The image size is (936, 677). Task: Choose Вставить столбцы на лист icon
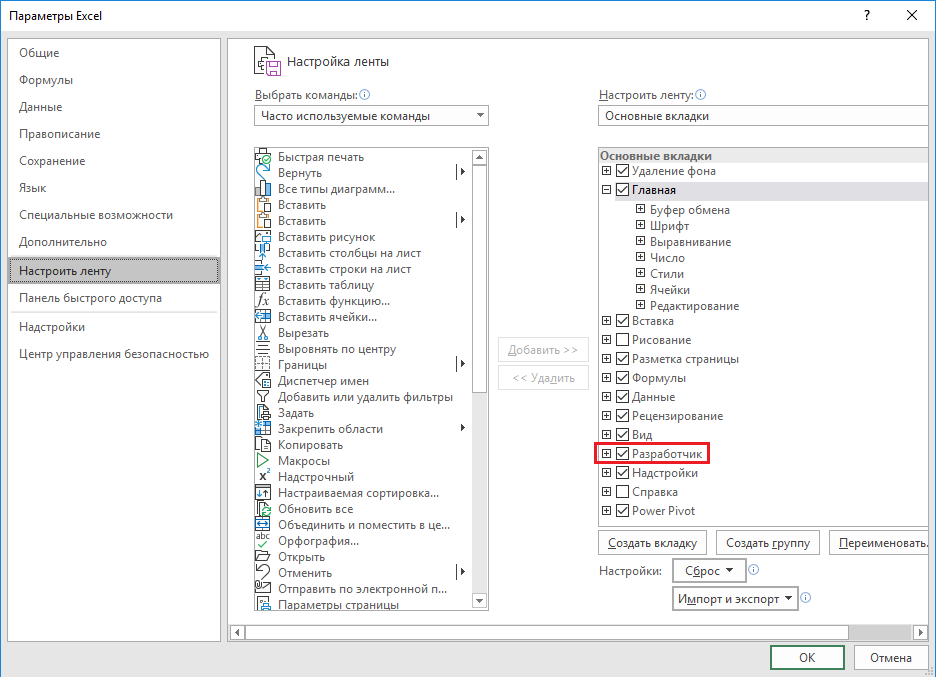click(x=263, y=253)
